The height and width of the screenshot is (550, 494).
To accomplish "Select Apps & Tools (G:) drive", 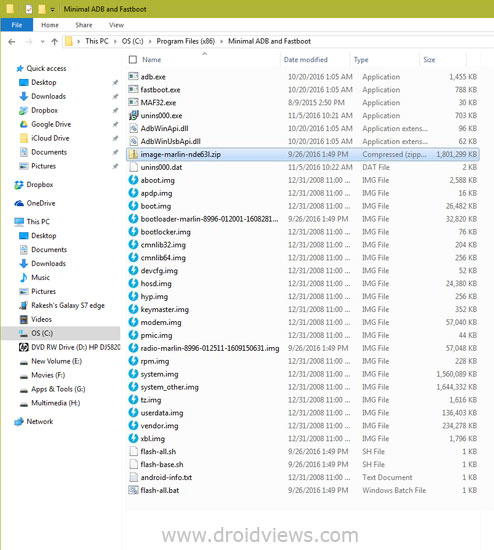I will pos(58,389).
